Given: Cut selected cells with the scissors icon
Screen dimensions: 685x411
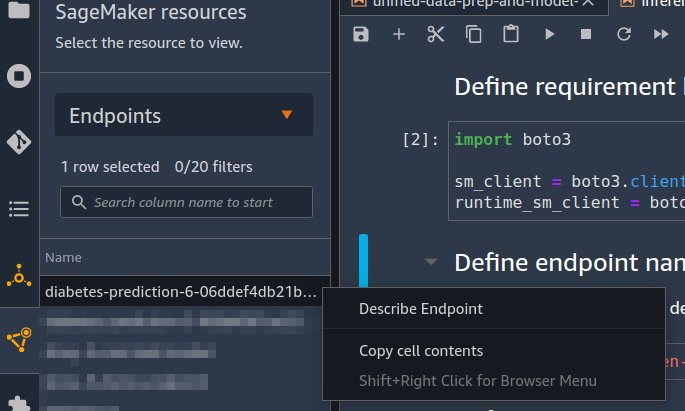Looking at the screenshot, I should point(436,34).
